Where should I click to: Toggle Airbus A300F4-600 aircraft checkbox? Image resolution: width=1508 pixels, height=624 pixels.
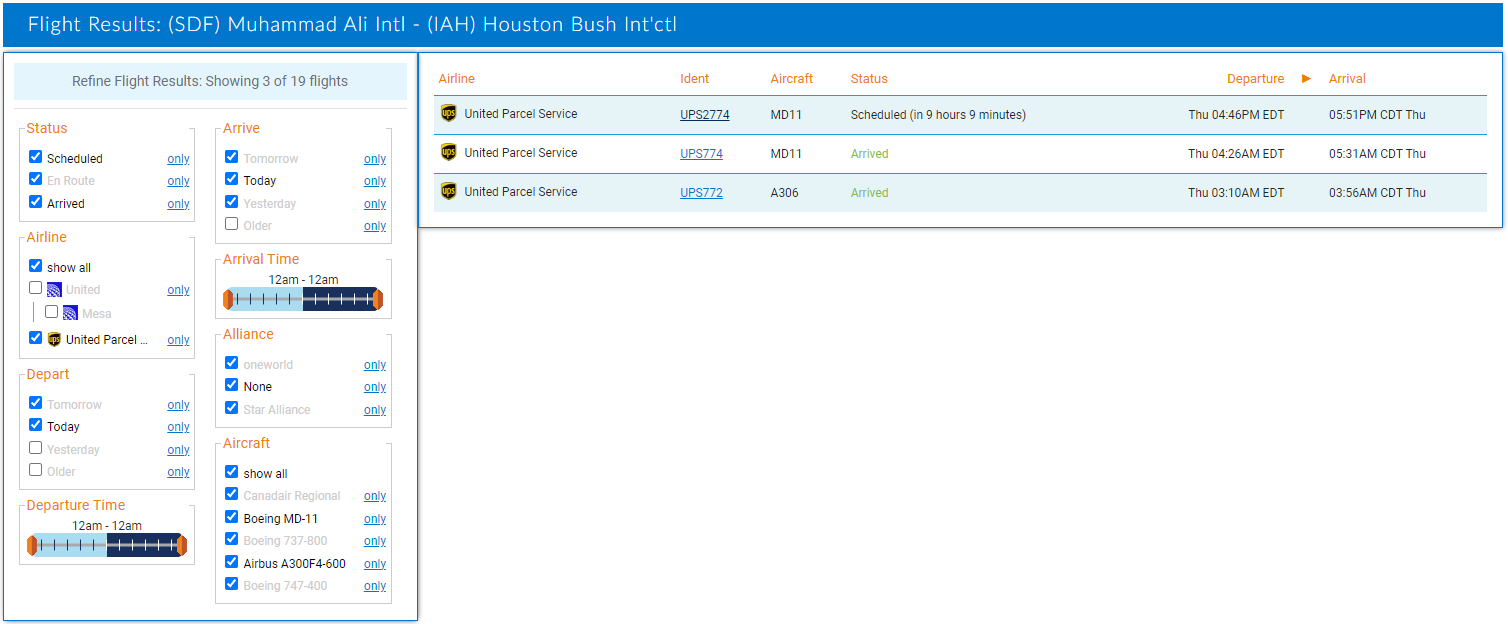232,562
